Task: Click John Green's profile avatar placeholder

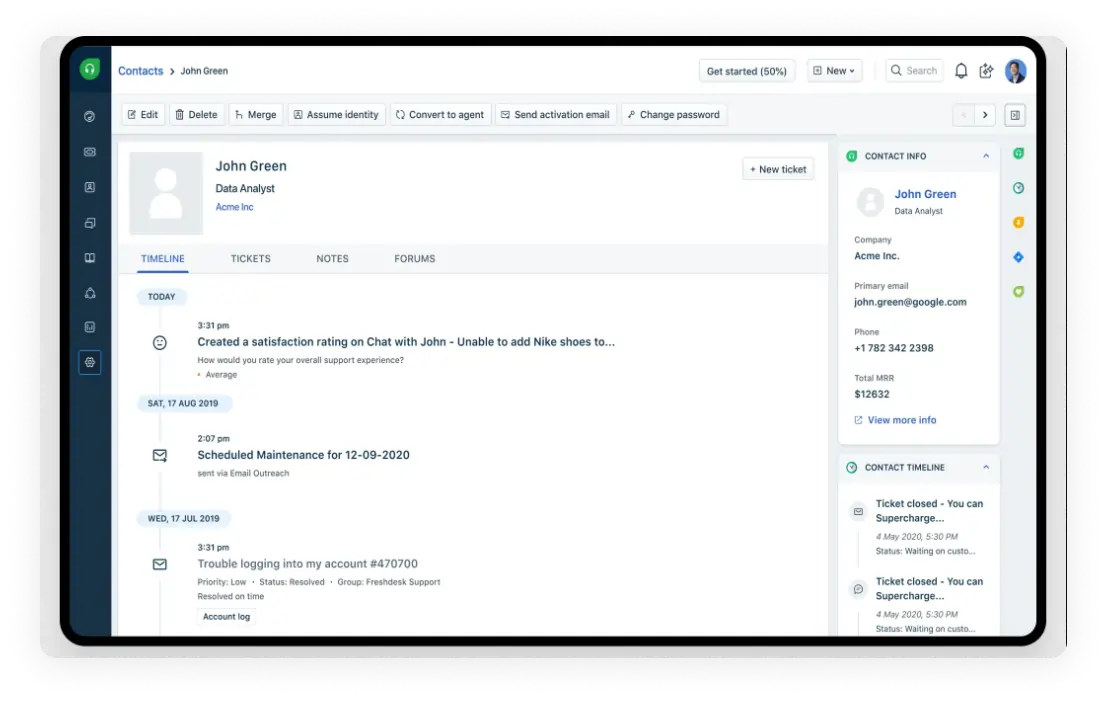Action: coord(165,191)
